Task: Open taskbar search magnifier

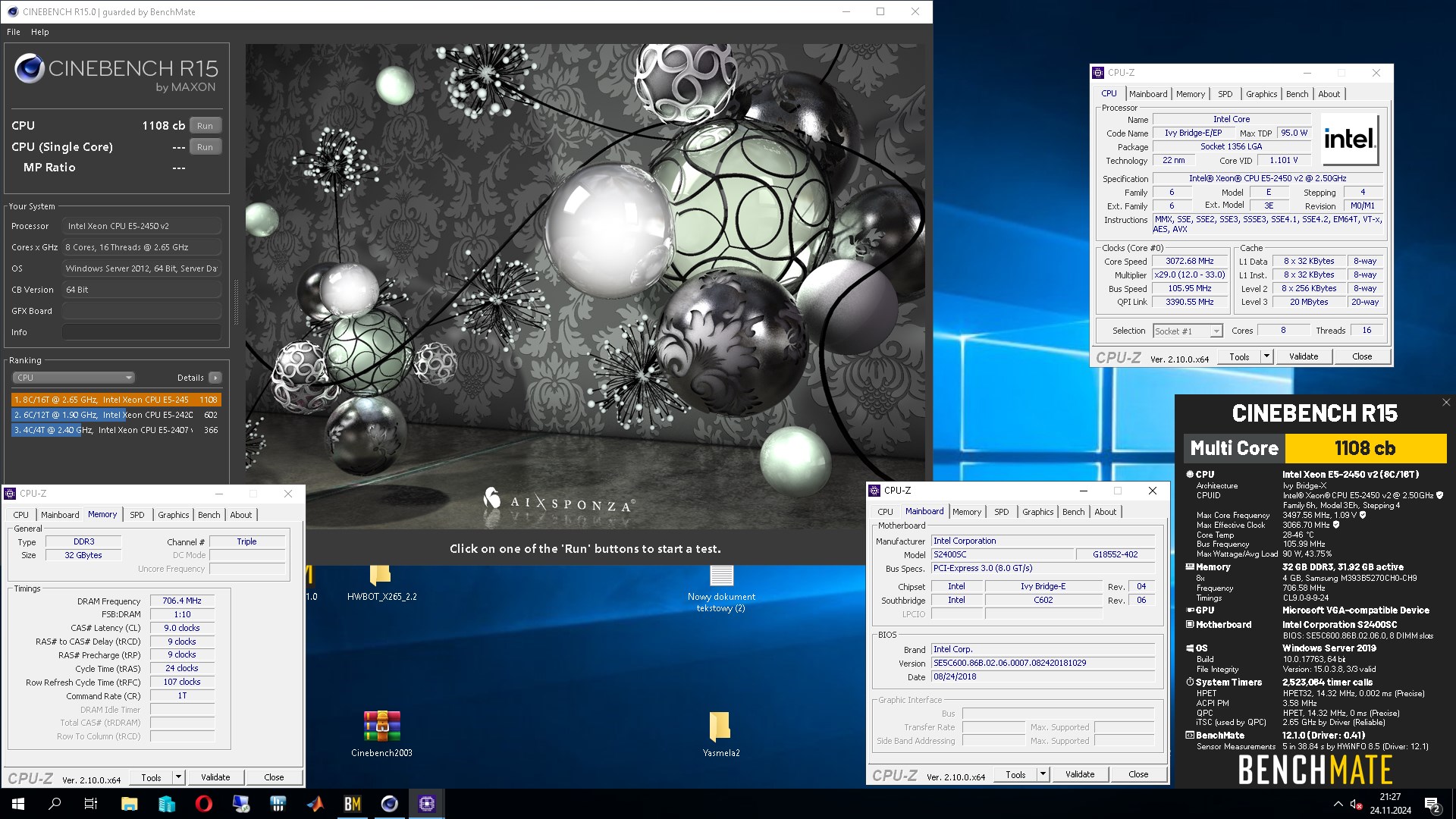Action: click(55, 804)
